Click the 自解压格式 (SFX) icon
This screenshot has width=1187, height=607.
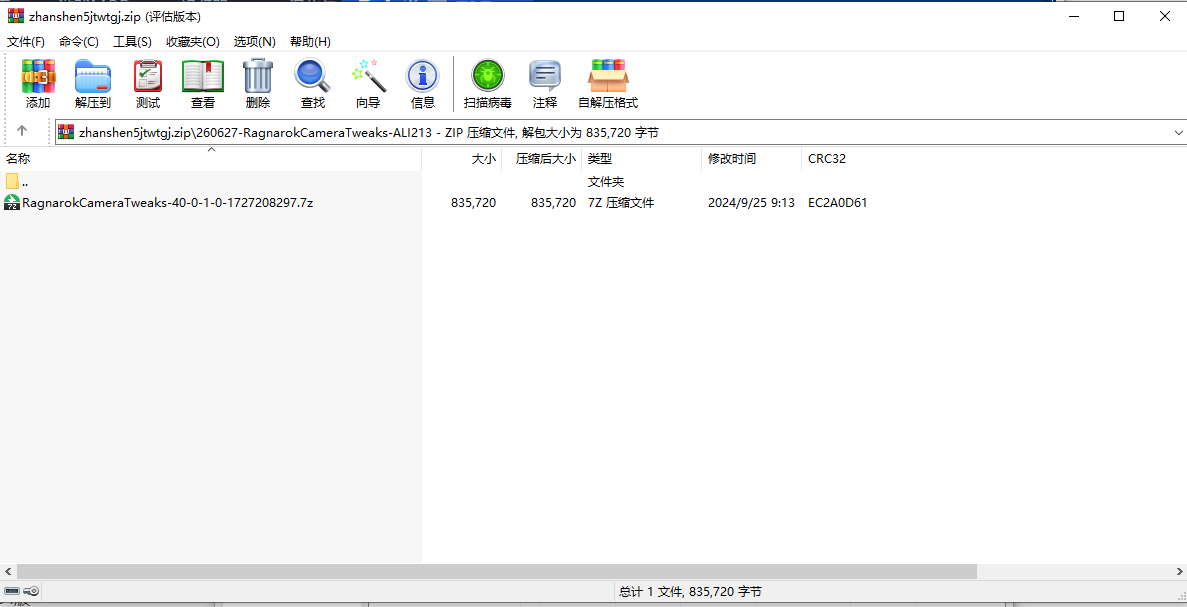[608, 76]
